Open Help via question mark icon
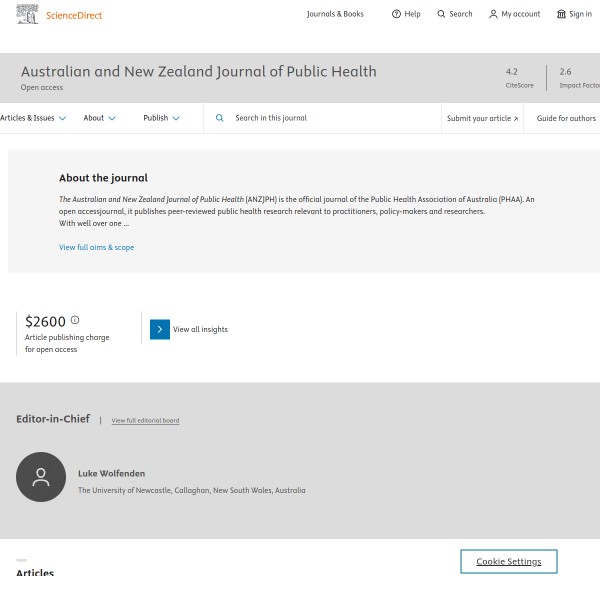Viewport: 600px width, 600px height. (396, 14)
